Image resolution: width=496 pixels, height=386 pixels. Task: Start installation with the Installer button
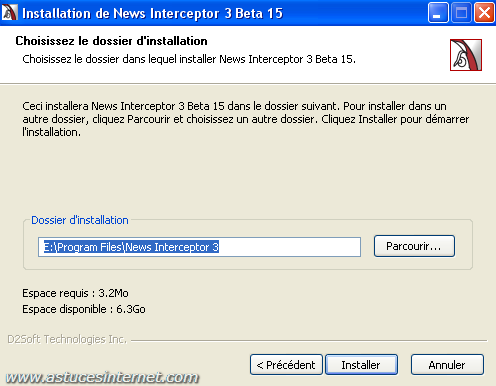361,365
